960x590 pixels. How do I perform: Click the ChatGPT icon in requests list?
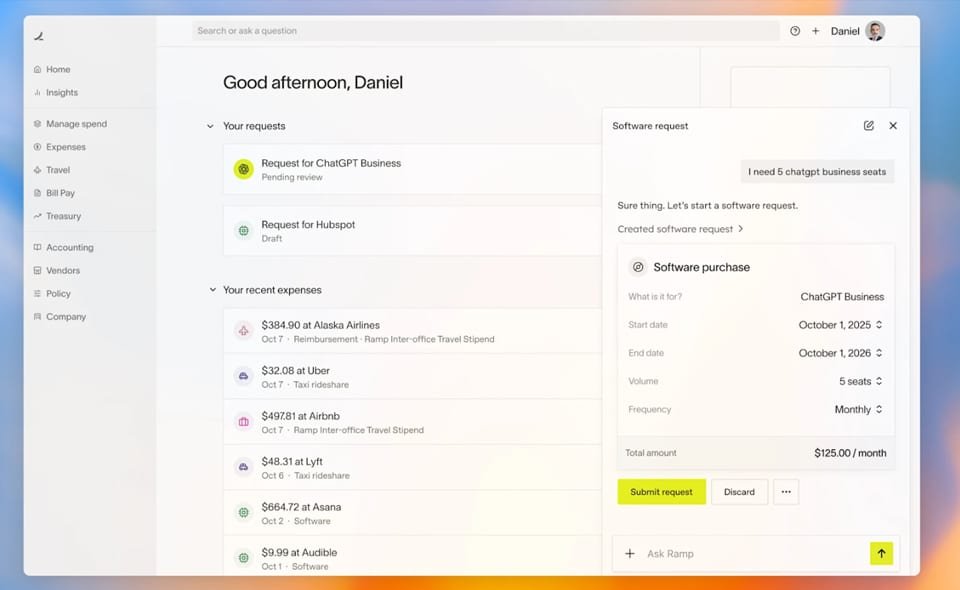(243, 169)
